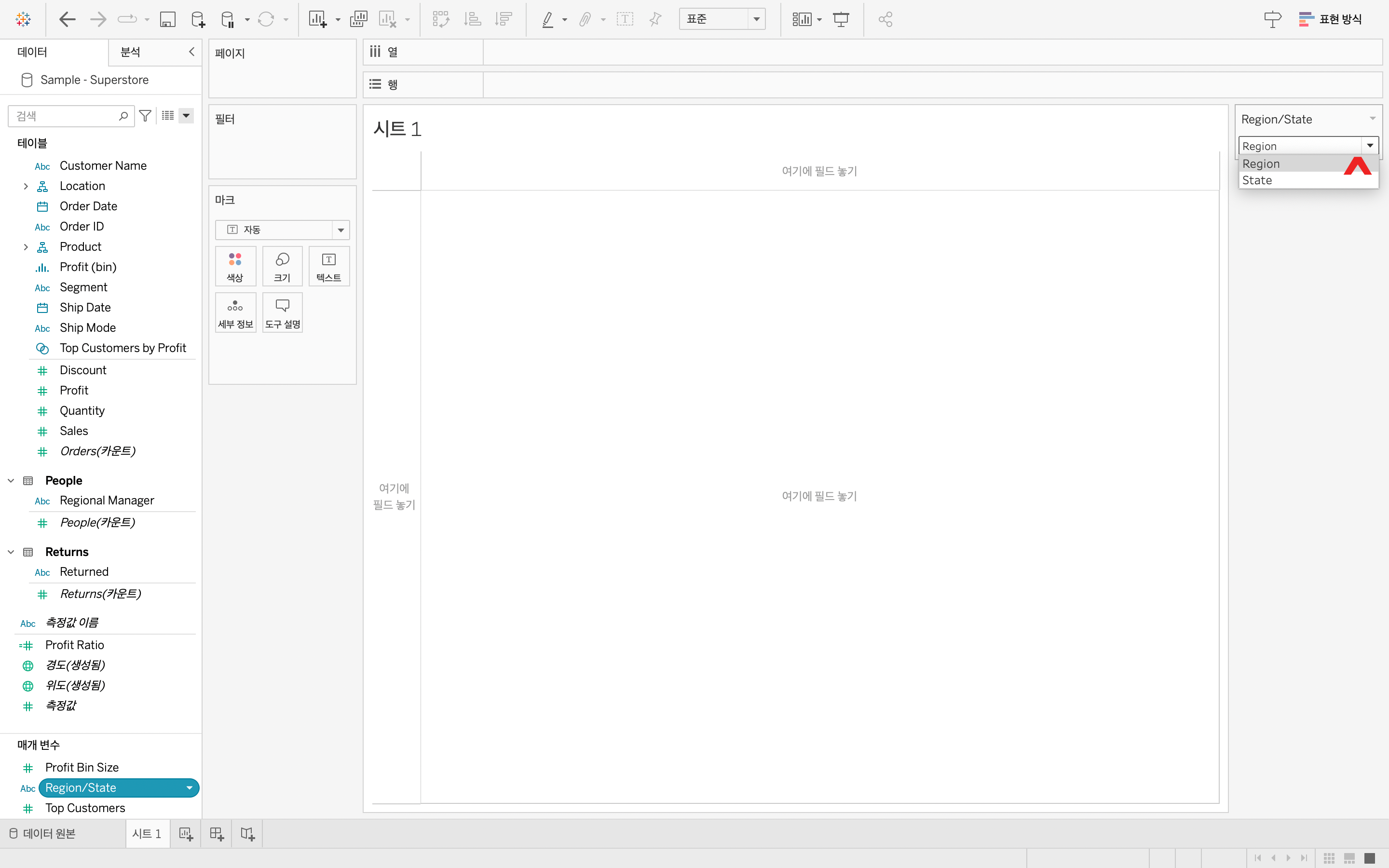Click the Presentation mode icon

[x=842, y=19]
